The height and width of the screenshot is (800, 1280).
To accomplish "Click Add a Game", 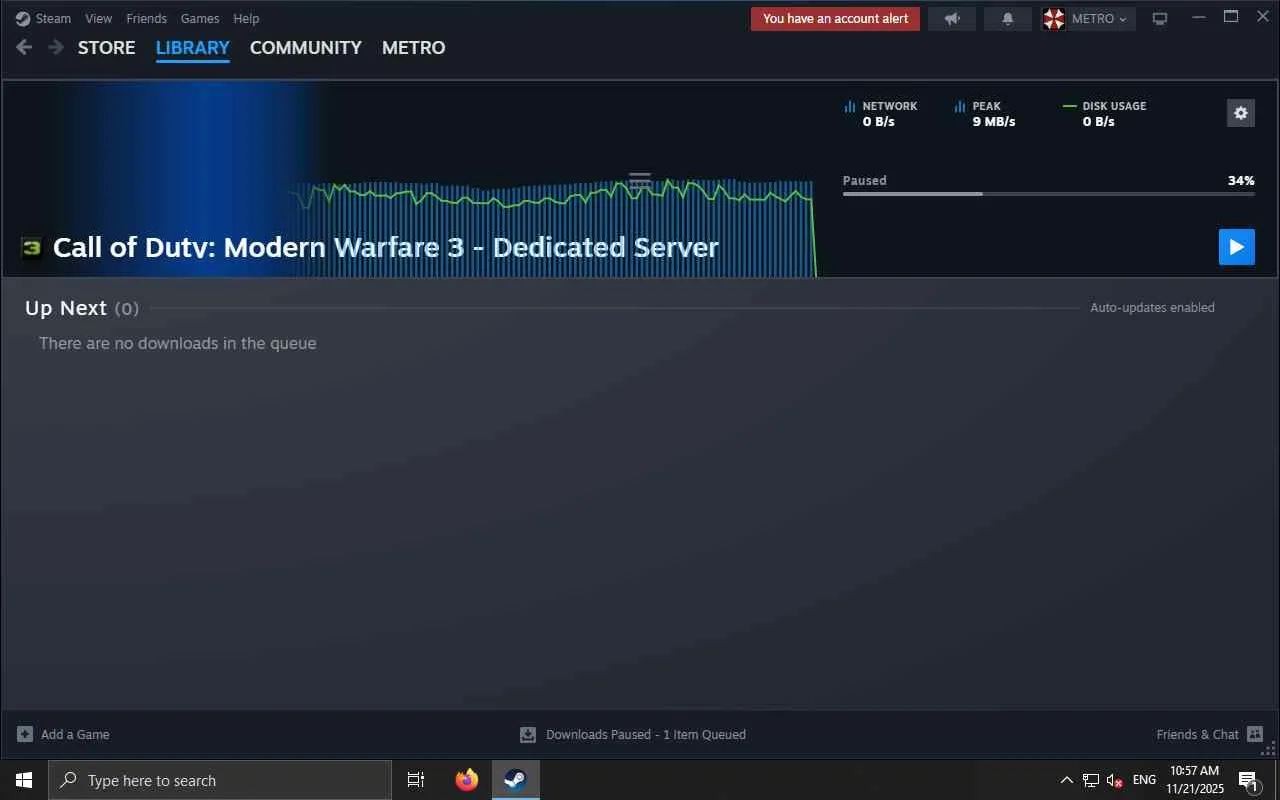I will point(75,734).
